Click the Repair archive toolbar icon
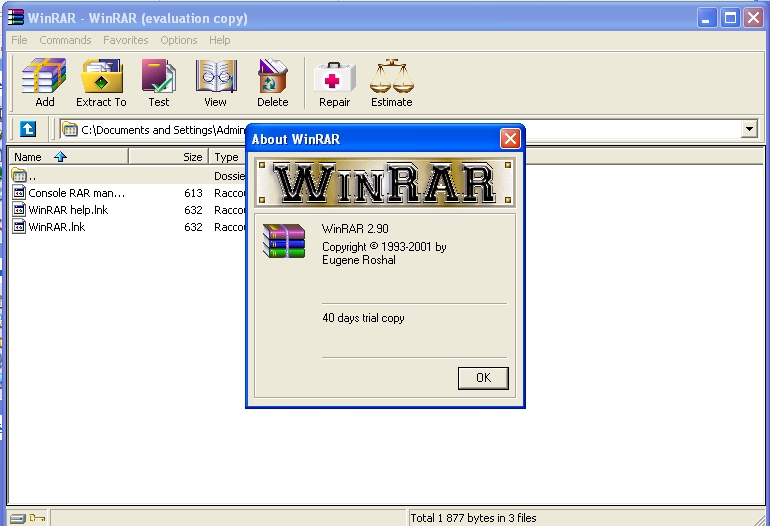 (x=334, y=77)
